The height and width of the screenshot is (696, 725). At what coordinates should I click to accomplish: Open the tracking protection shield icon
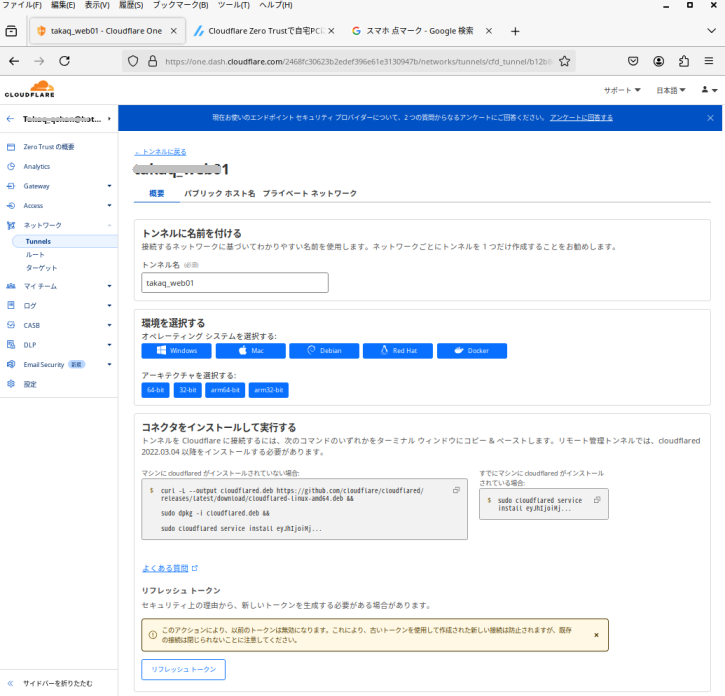coord(133,61)
